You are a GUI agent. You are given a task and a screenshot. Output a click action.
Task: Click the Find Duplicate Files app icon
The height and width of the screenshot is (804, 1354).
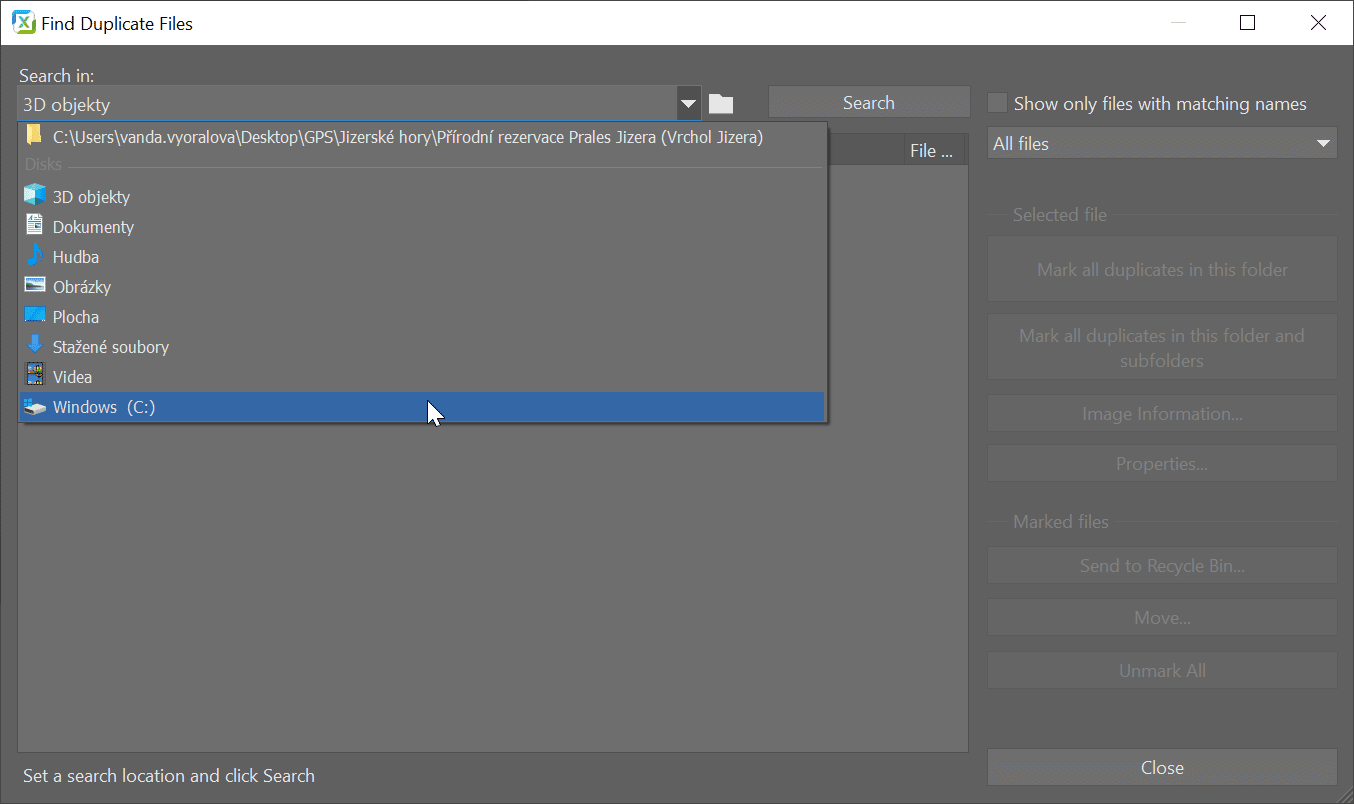[x=22, y=22]
